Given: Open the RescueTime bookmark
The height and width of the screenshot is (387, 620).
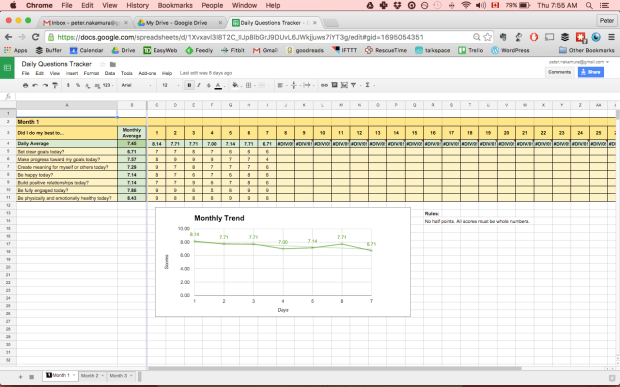Looking at the screenshot, I should point(386,50).
